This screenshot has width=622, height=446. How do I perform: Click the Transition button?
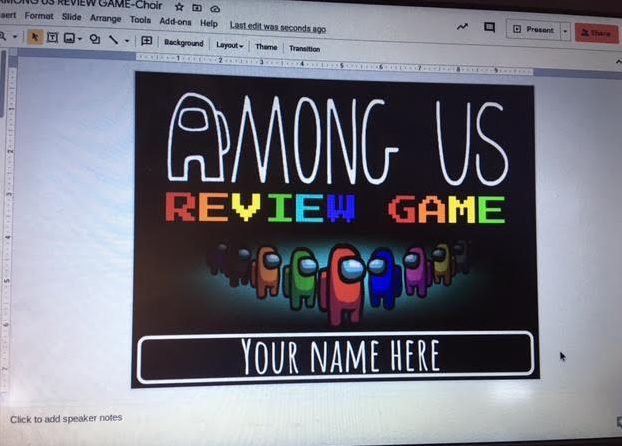click(x=304, y=48)
